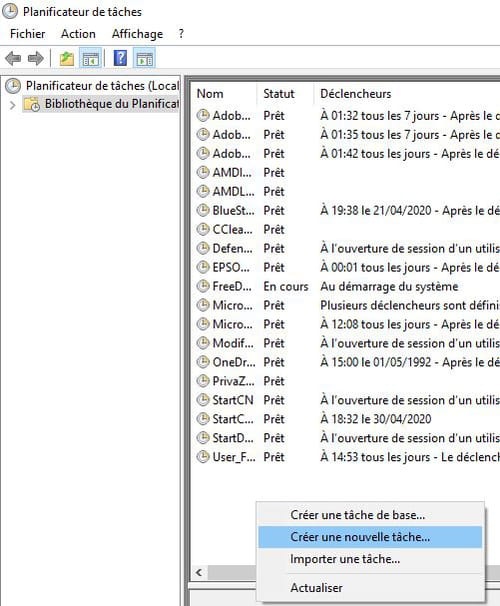Image resolution: width=500 pixels, height=606 pixels.
Task: Toggle the Action pane toolbar icon
Action: pyautogui.click(x=145, y=59)
